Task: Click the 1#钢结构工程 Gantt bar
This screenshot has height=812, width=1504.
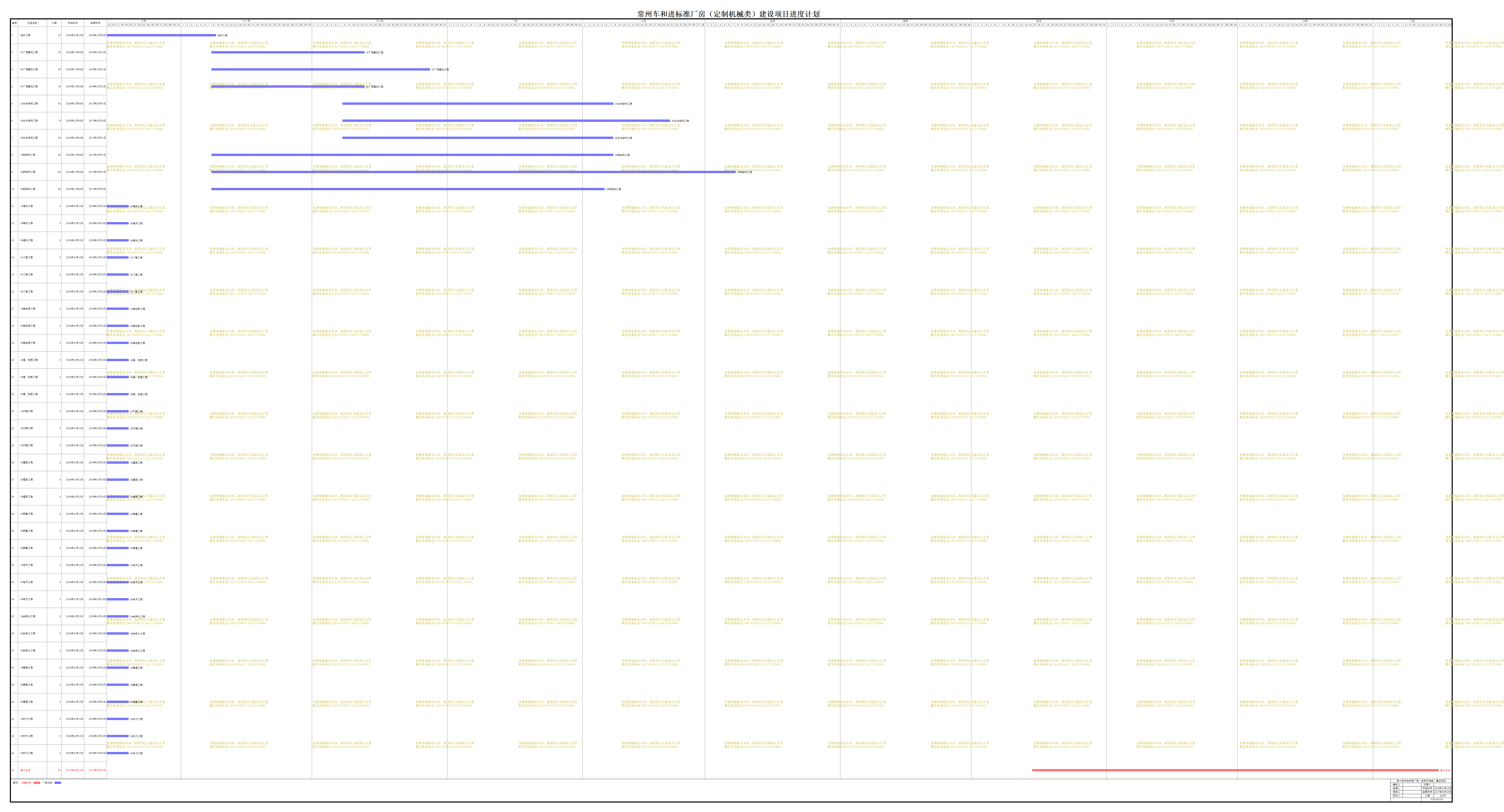Action: coord(412,155)
